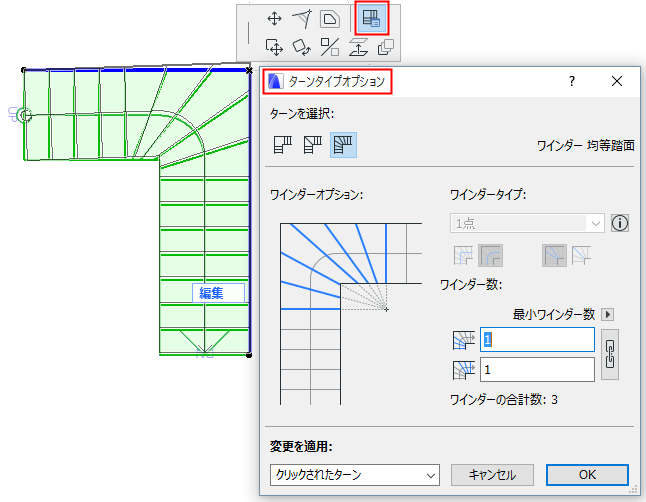Click the bottom-right corner node of stair

[x=249, y=355]
